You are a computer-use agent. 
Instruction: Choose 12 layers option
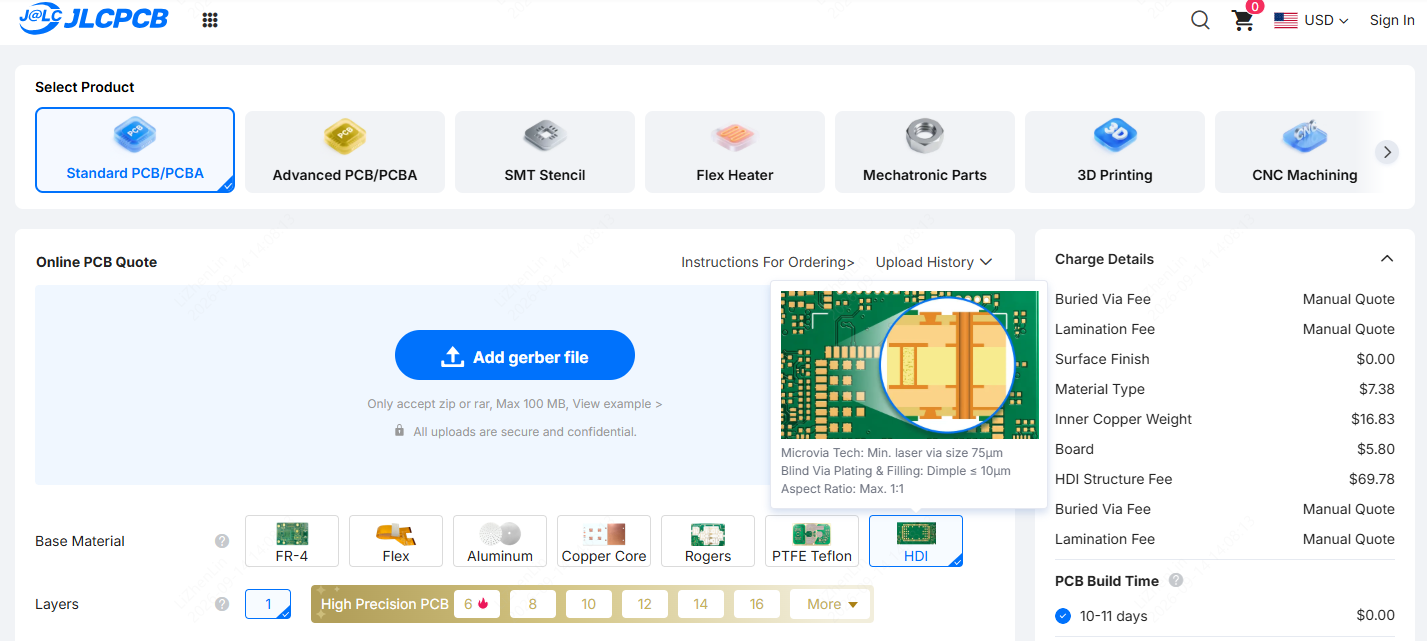coord(645,604)
